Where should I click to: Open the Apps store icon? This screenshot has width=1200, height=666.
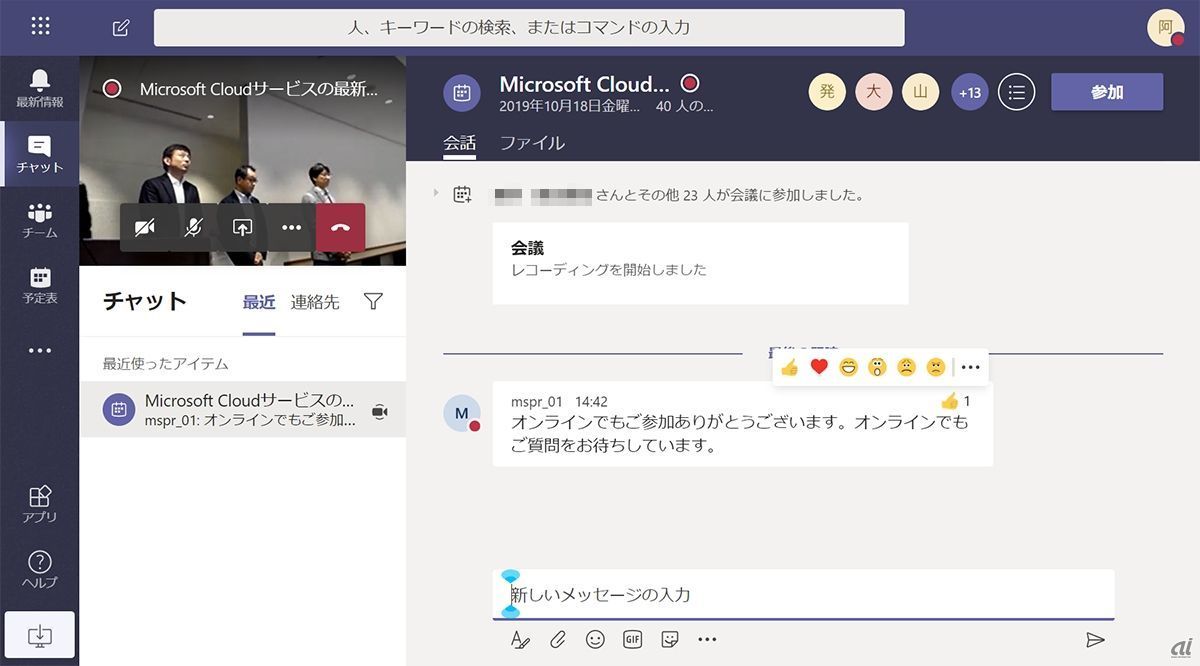coord(39,503)
